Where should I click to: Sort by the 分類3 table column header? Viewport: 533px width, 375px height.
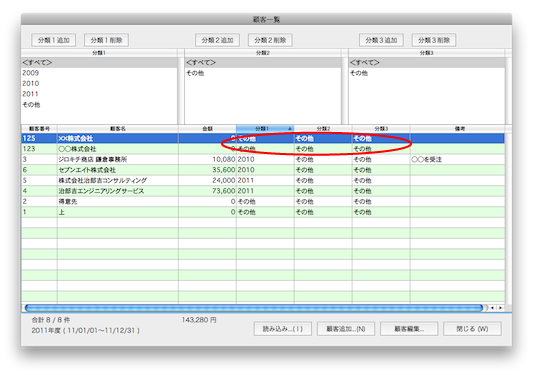[x=381, y=129]
